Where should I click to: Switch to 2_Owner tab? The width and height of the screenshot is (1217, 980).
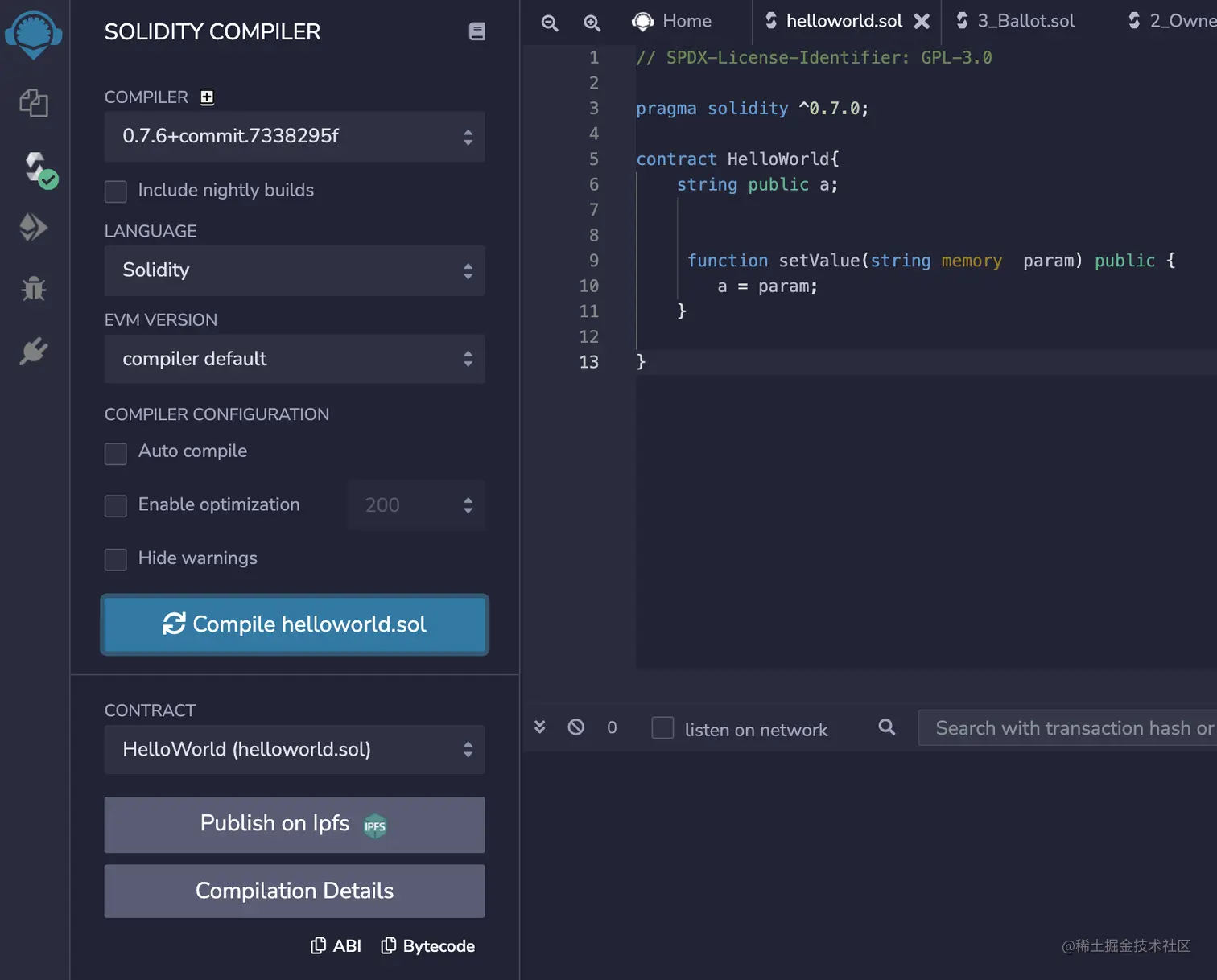(1172, 21)
